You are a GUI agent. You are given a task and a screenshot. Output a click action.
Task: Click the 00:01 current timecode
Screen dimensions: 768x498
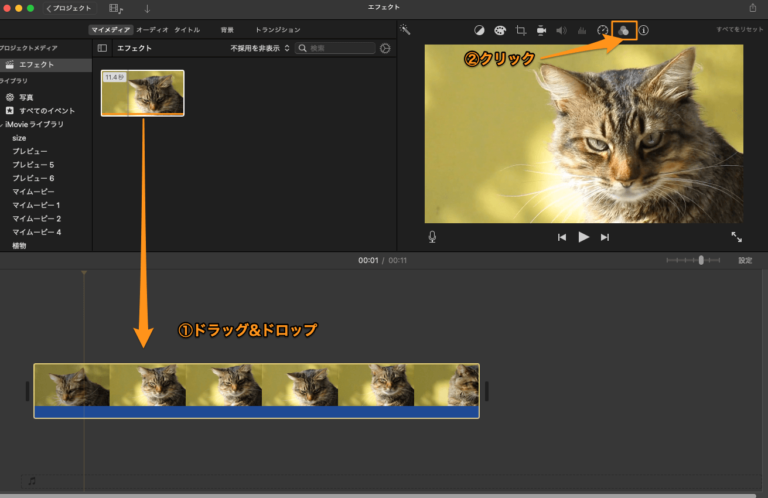[368, 261]
